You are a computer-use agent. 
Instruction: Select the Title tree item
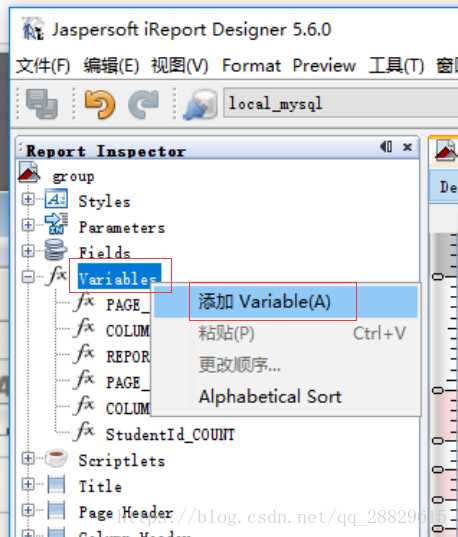point(100,487)
